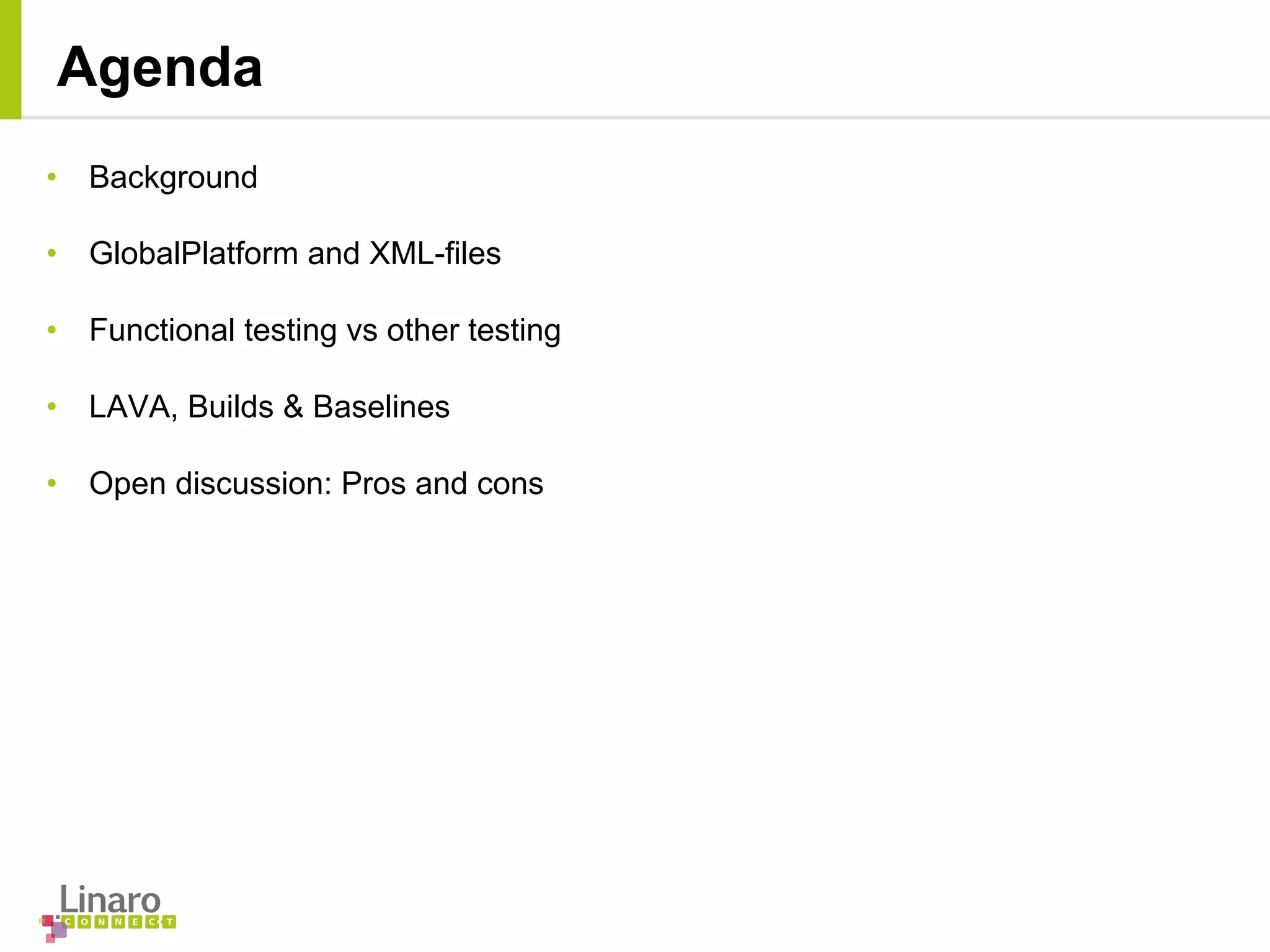Click the pink and purple squares logo
1270x952 pixels.
pos(53,928)
